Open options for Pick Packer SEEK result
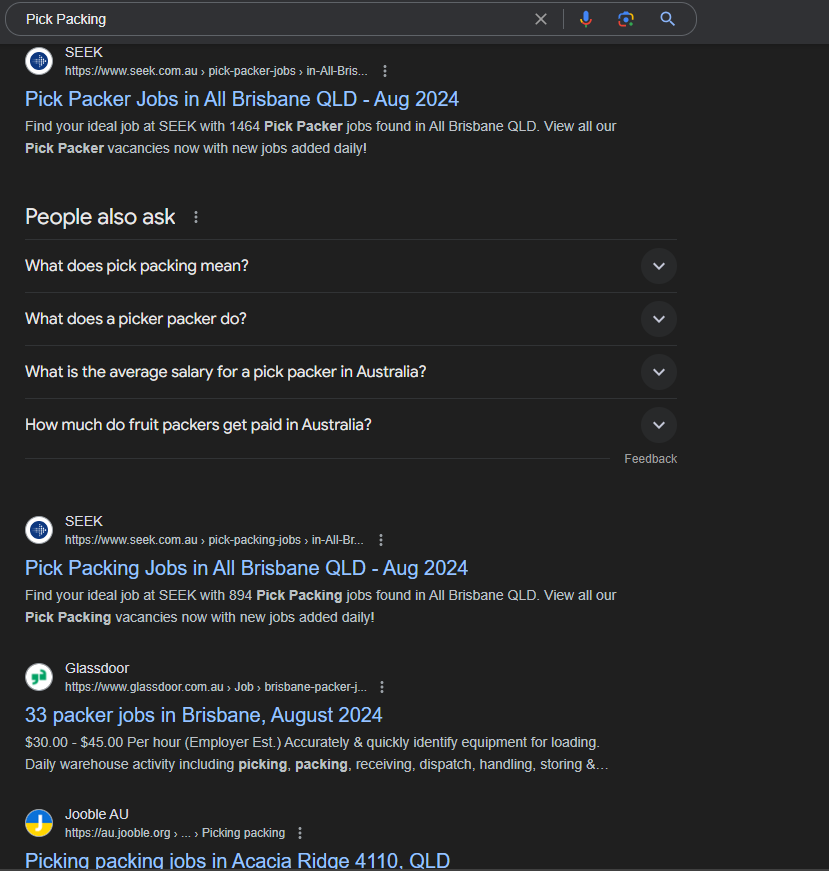The height and width of the screenshot is (871, 829). pos(385,71)
